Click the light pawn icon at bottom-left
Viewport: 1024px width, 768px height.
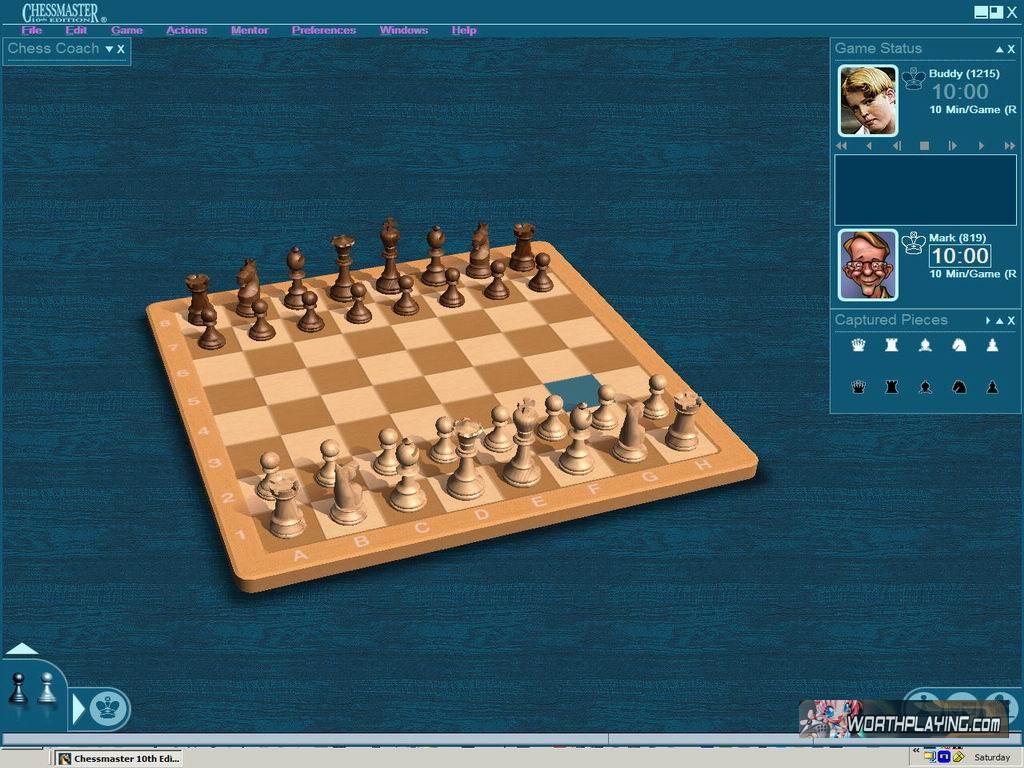point(47,688)
